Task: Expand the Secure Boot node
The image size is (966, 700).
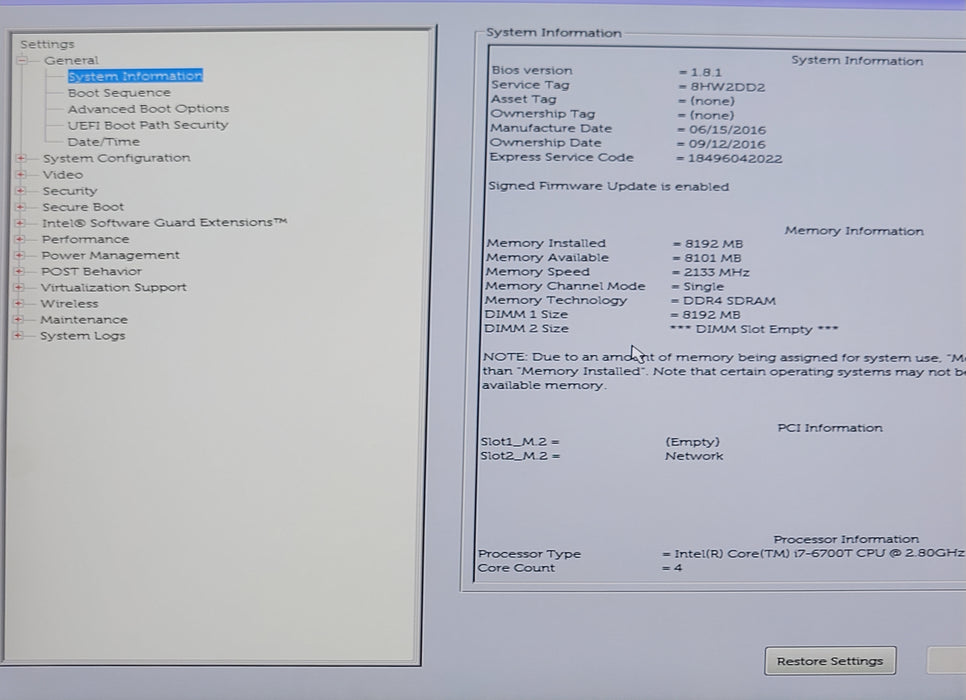Action: [20, 207]
